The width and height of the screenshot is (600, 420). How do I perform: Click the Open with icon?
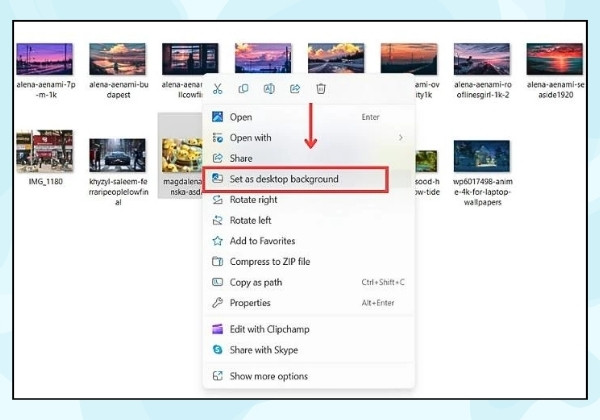pos(217,137)
